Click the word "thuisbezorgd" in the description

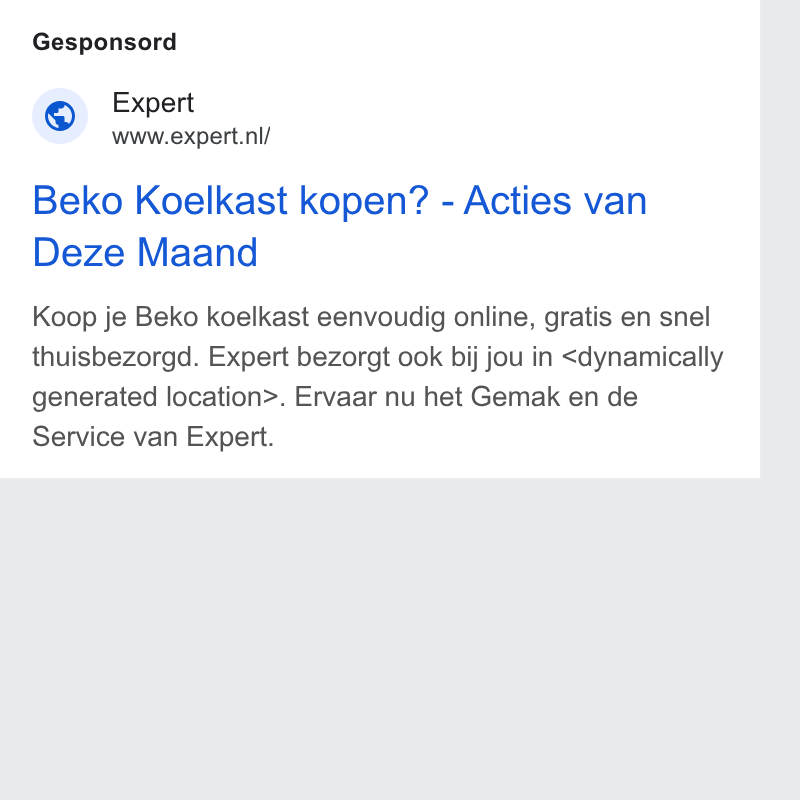112,357
